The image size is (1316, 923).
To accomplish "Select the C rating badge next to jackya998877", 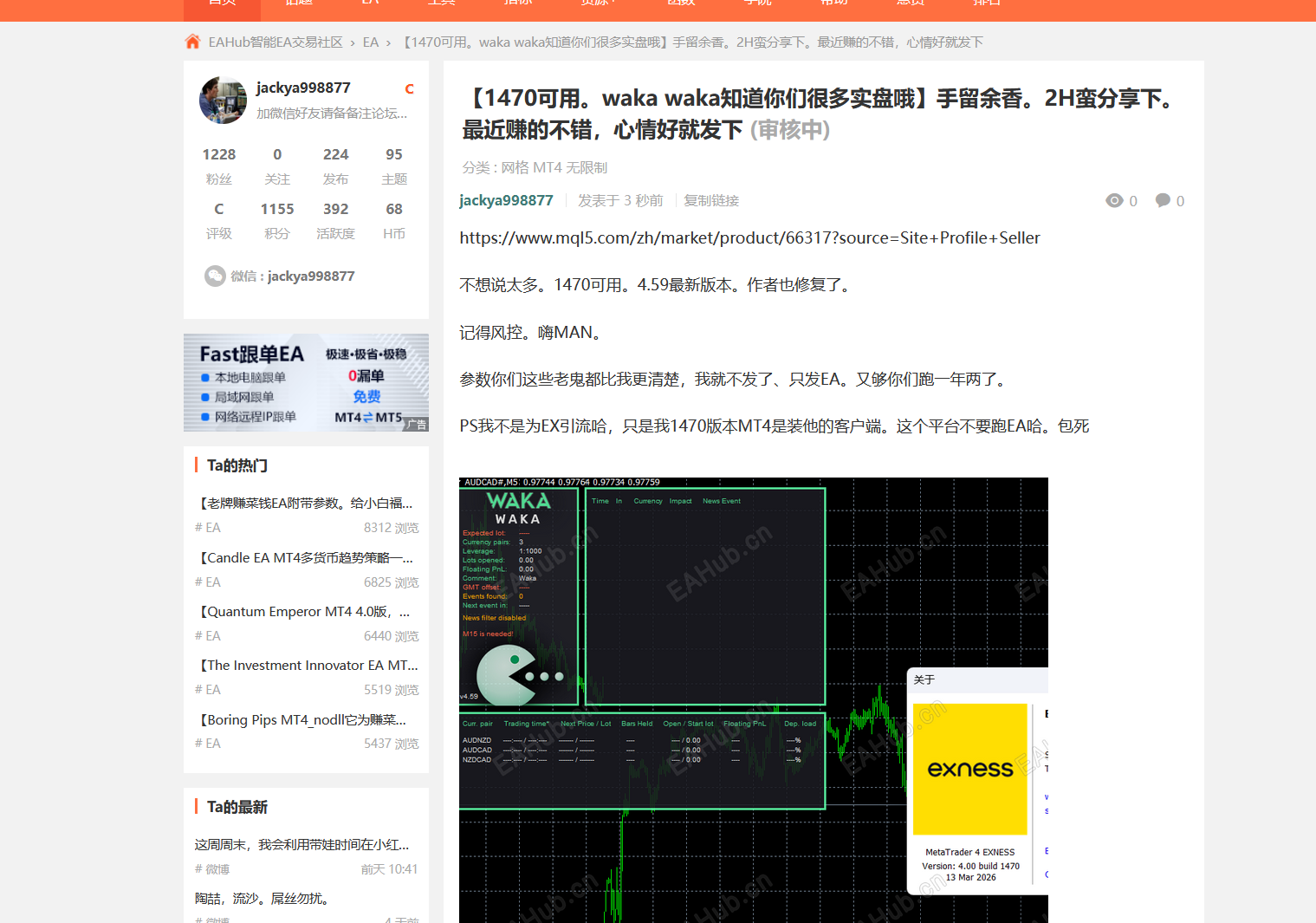I will click(409, 88).
